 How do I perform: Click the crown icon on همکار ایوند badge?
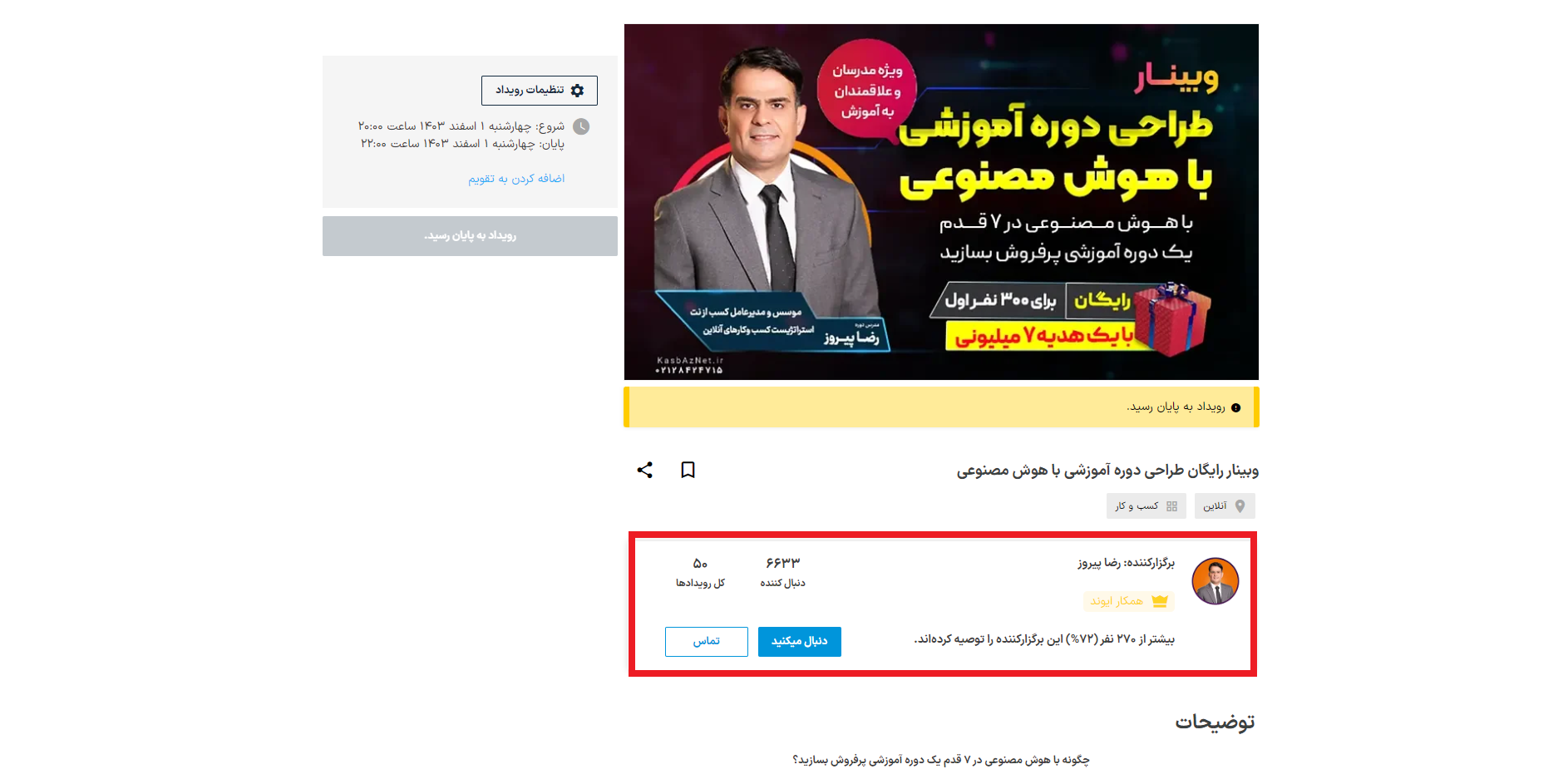(x=1160, y=601)
